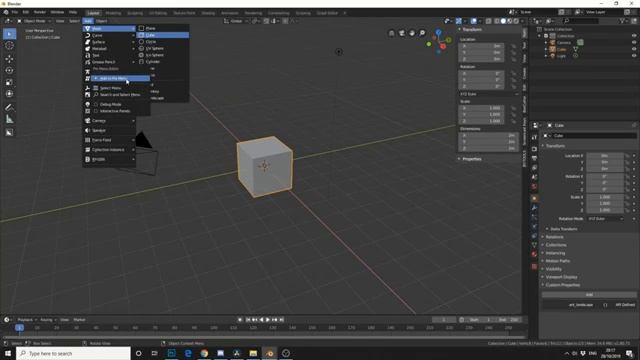Click the Add to Pie Menu entry
640x360 pixels.
[120, 78]
